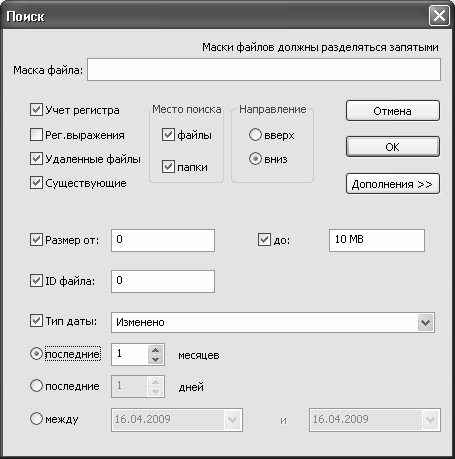Open the Дополнения >> options

click(393, 184)
